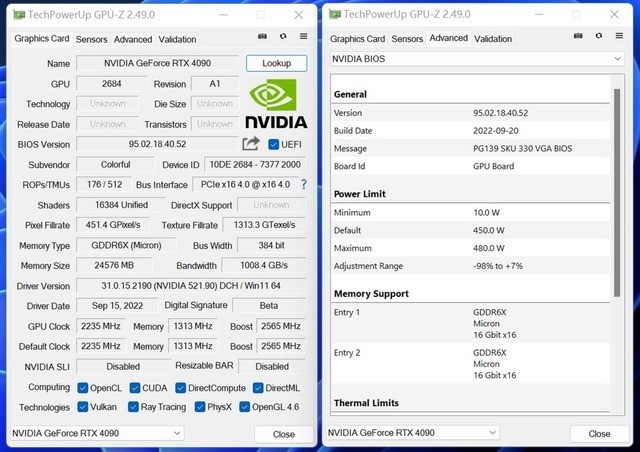Toggle the OpenCL checkbox
640x452 pixels.
tap(82, 387)
